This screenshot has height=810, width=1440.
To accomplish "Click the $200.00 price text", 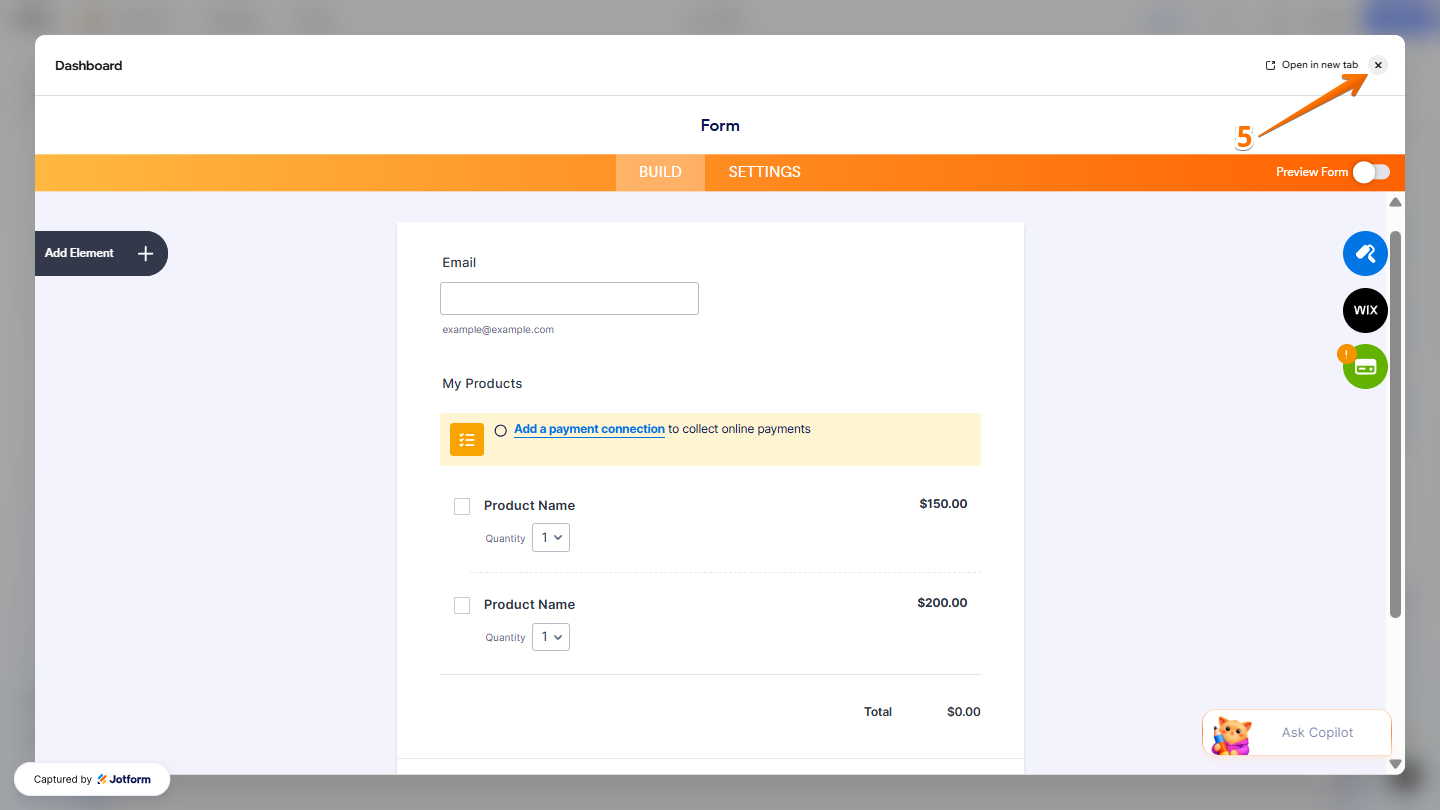I will point(942,603).
